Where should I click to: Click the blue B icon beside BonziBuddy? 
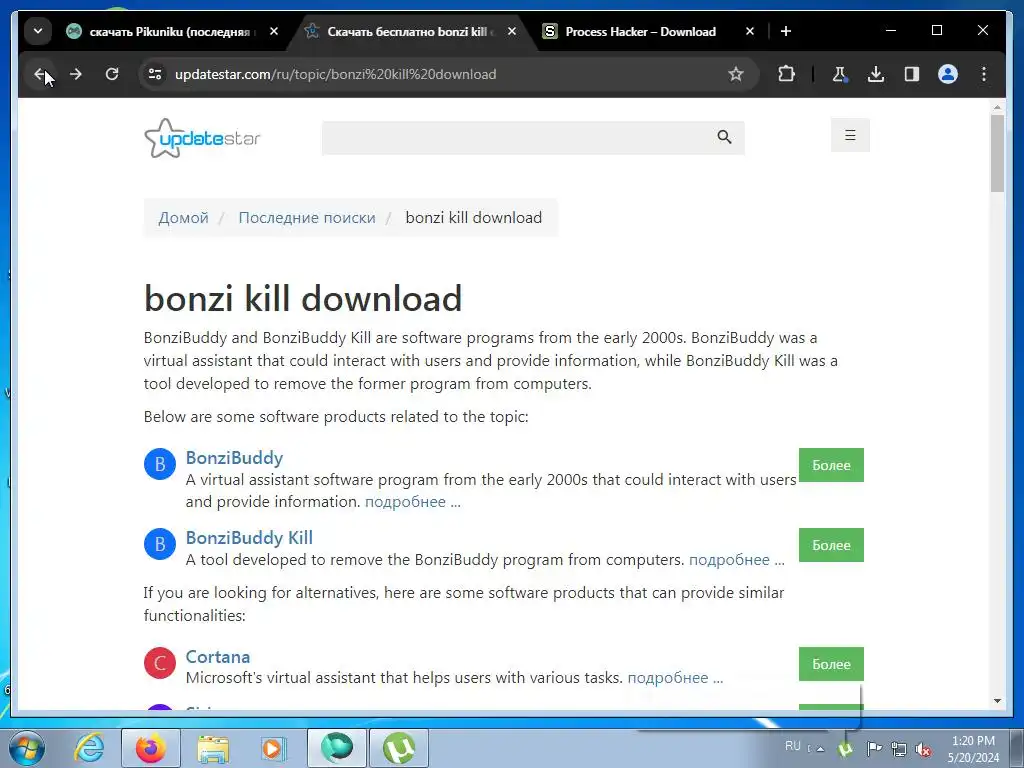coord(160,464)
